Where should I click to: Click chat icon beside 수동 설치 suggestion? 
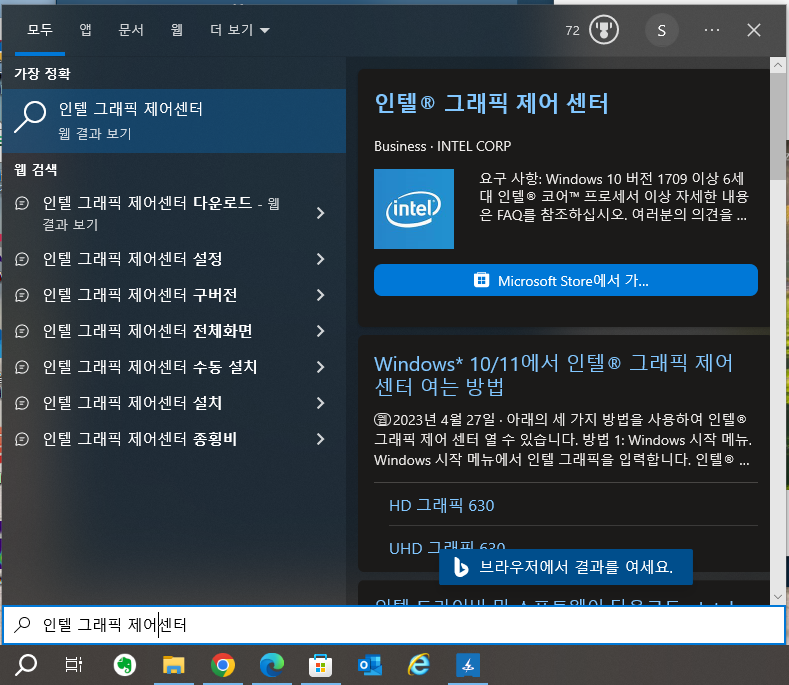[x=22, y=367]
